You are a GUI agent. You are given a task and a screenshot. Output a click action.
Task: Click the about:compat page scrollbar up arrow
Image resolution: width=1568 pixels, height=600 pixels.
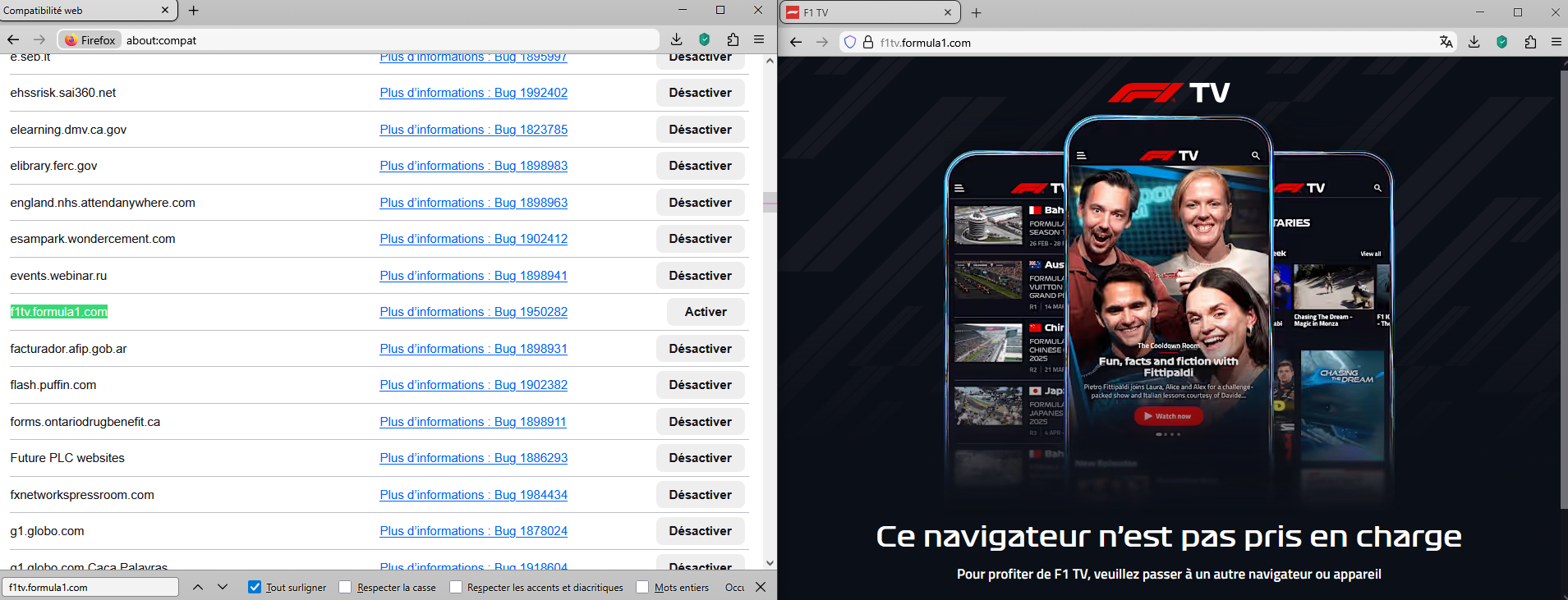tap(770, 60)
